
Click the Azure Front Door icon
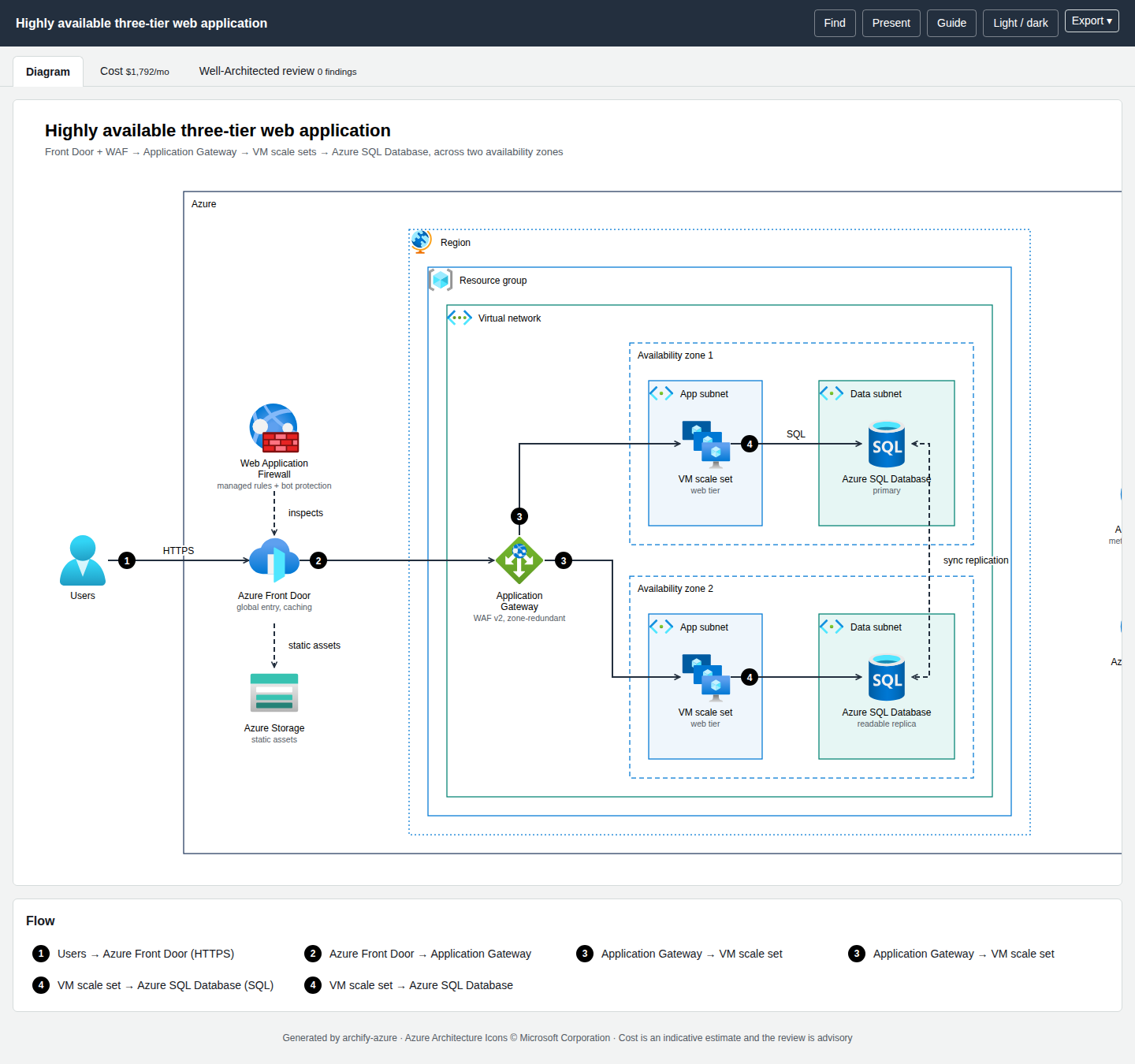tap(274, 560)
